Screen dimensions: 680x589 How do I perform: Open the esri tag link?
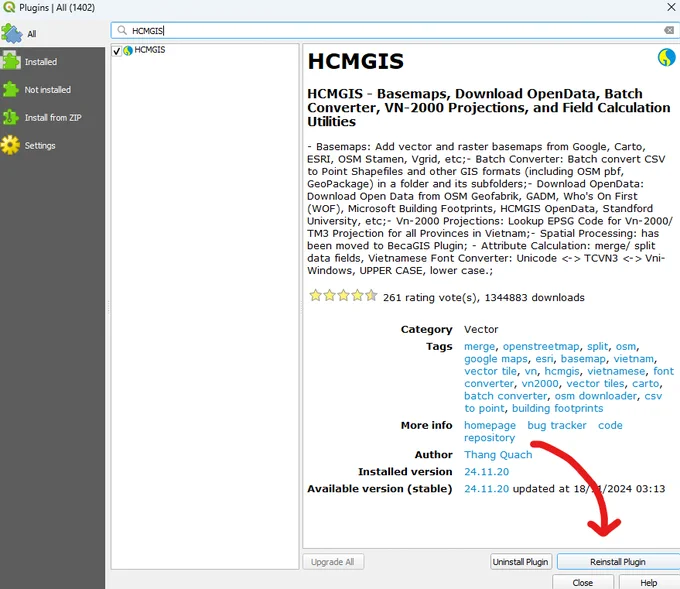tap(544, 359)
